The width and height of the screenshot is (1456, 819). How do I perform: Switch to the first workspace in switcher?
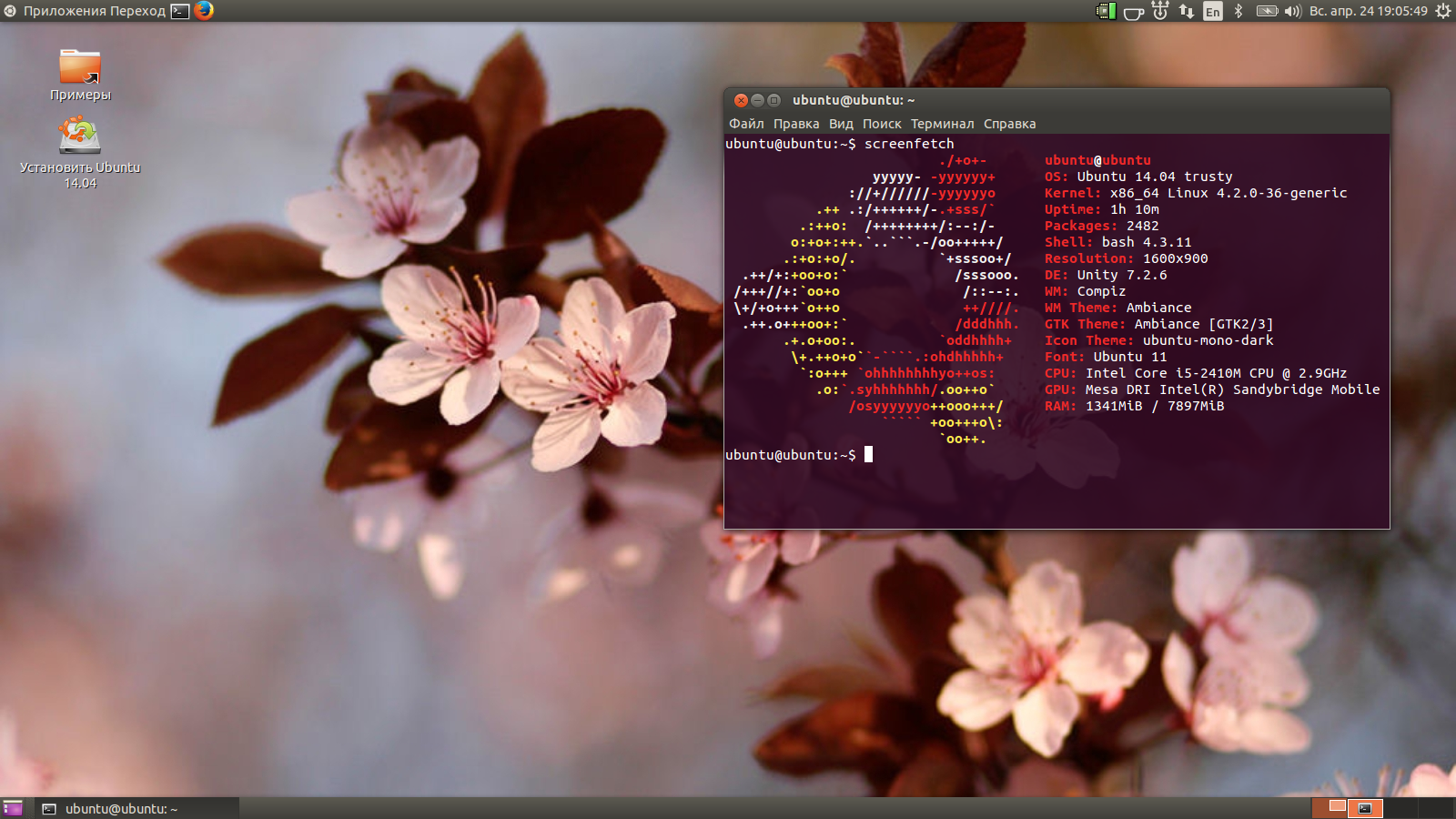(1330, 808)
